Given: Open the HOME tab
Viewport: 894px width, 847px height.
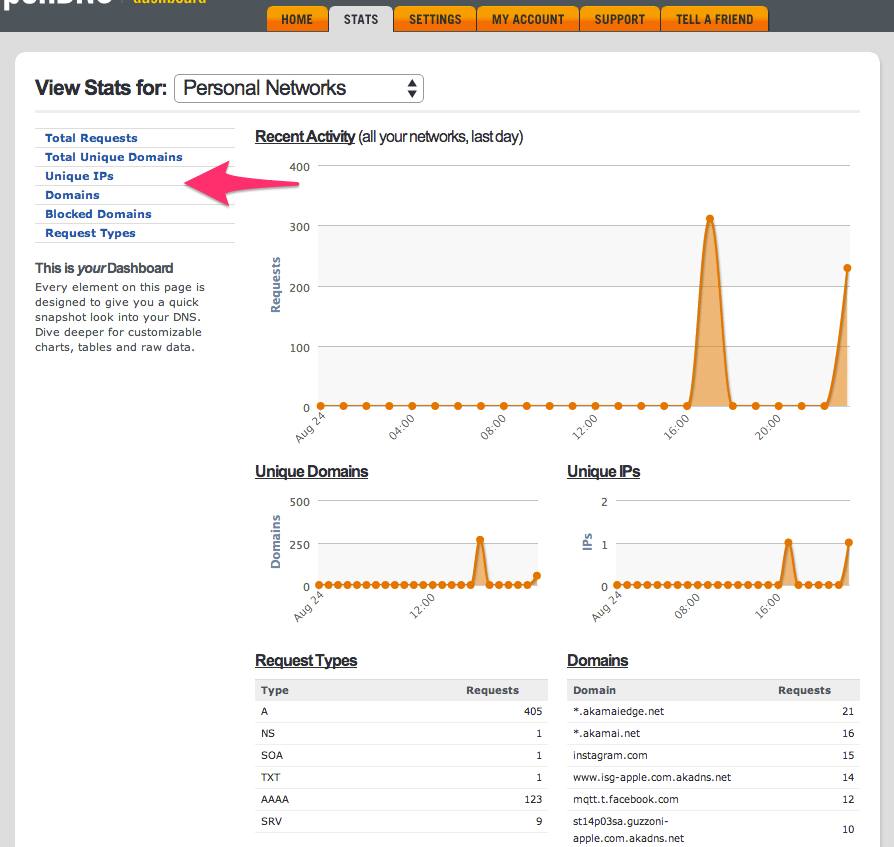Looking at the screenshot, I should pos(296,18).
